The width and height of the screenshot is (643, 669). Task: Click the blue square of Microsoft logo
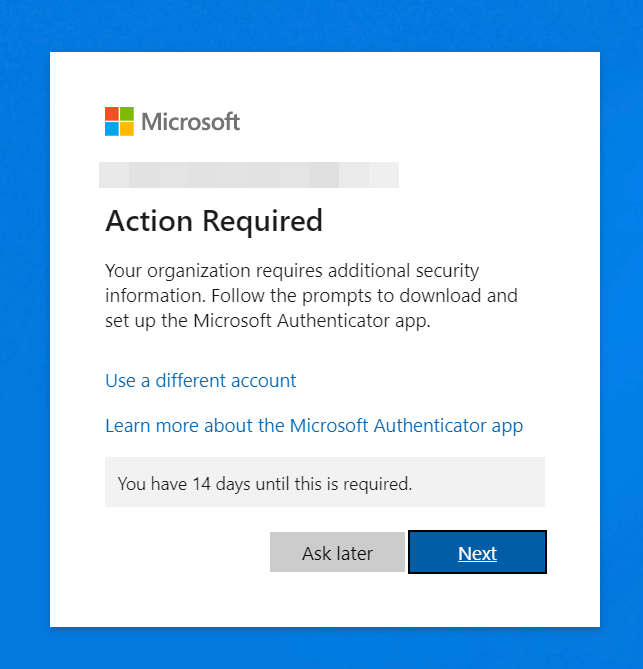click(112, 129)
